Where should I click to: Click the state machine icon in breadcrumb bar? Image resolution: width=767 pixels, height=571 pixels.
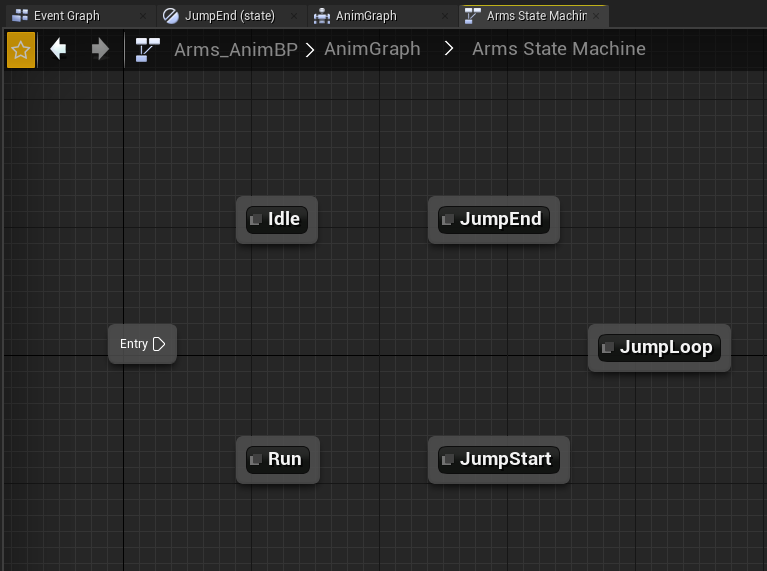148,50
